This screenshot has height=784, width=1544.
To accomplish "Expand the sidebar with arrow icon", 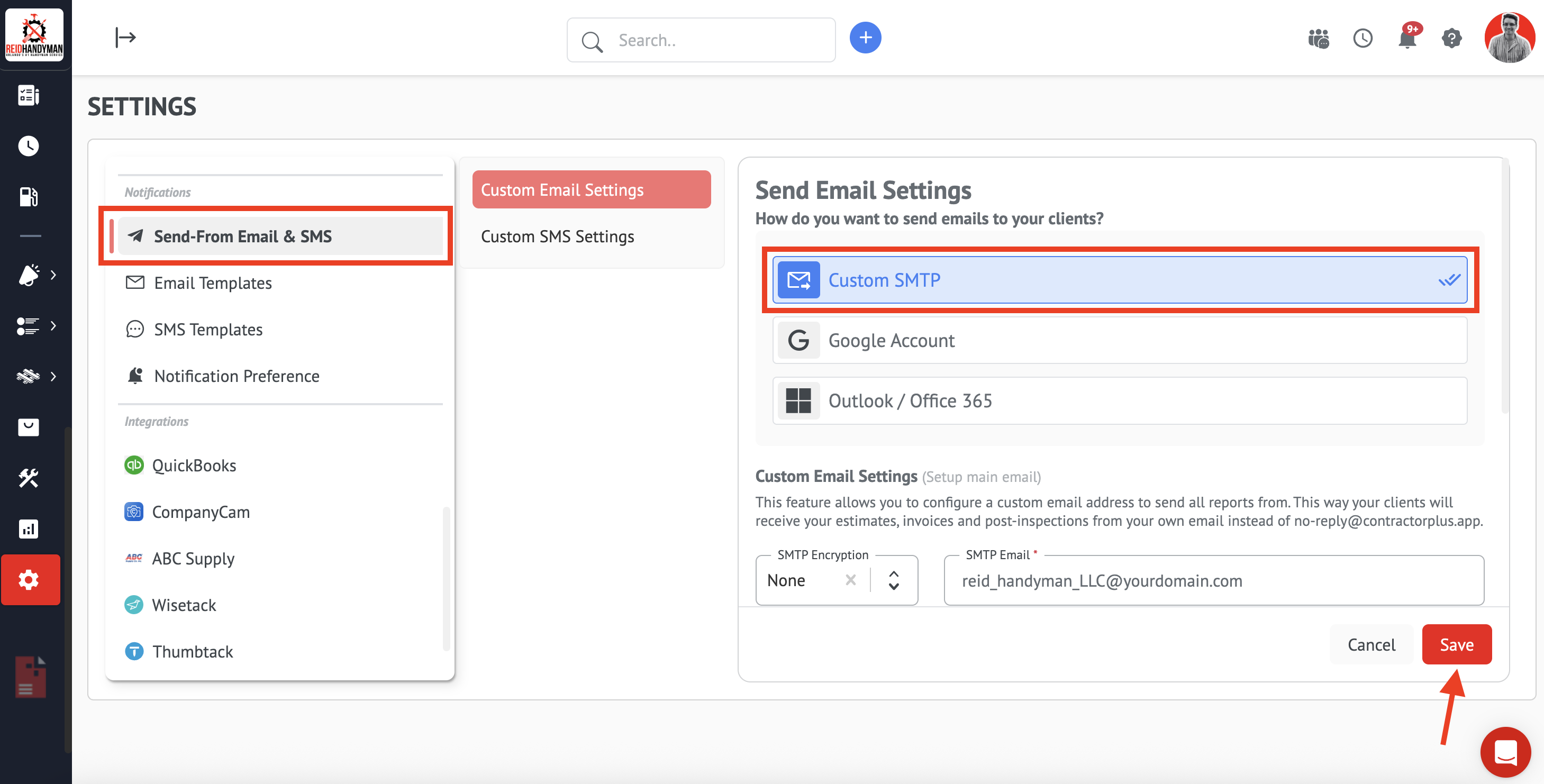I will point(125,38).
